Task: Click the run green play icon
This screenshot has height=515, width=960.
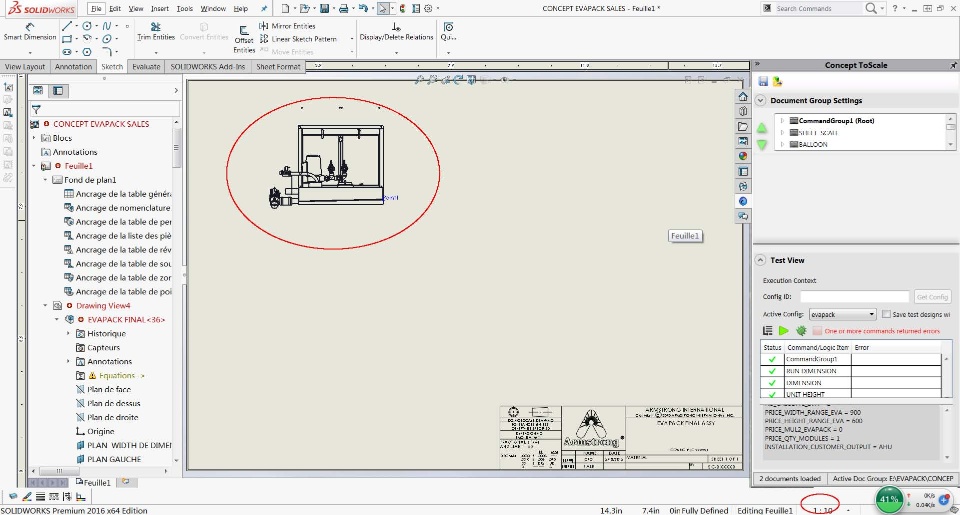Action: click(x=784, y=331)
